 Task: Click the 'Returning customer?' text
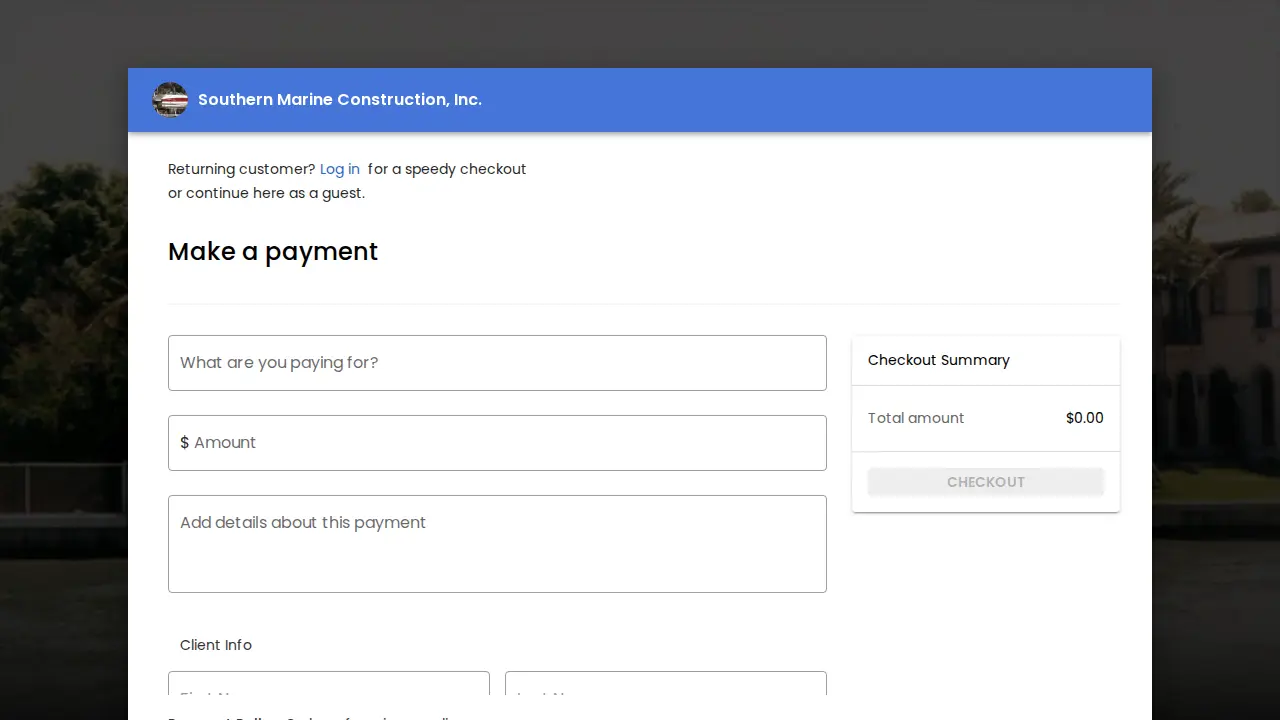[x=242, y=169]
